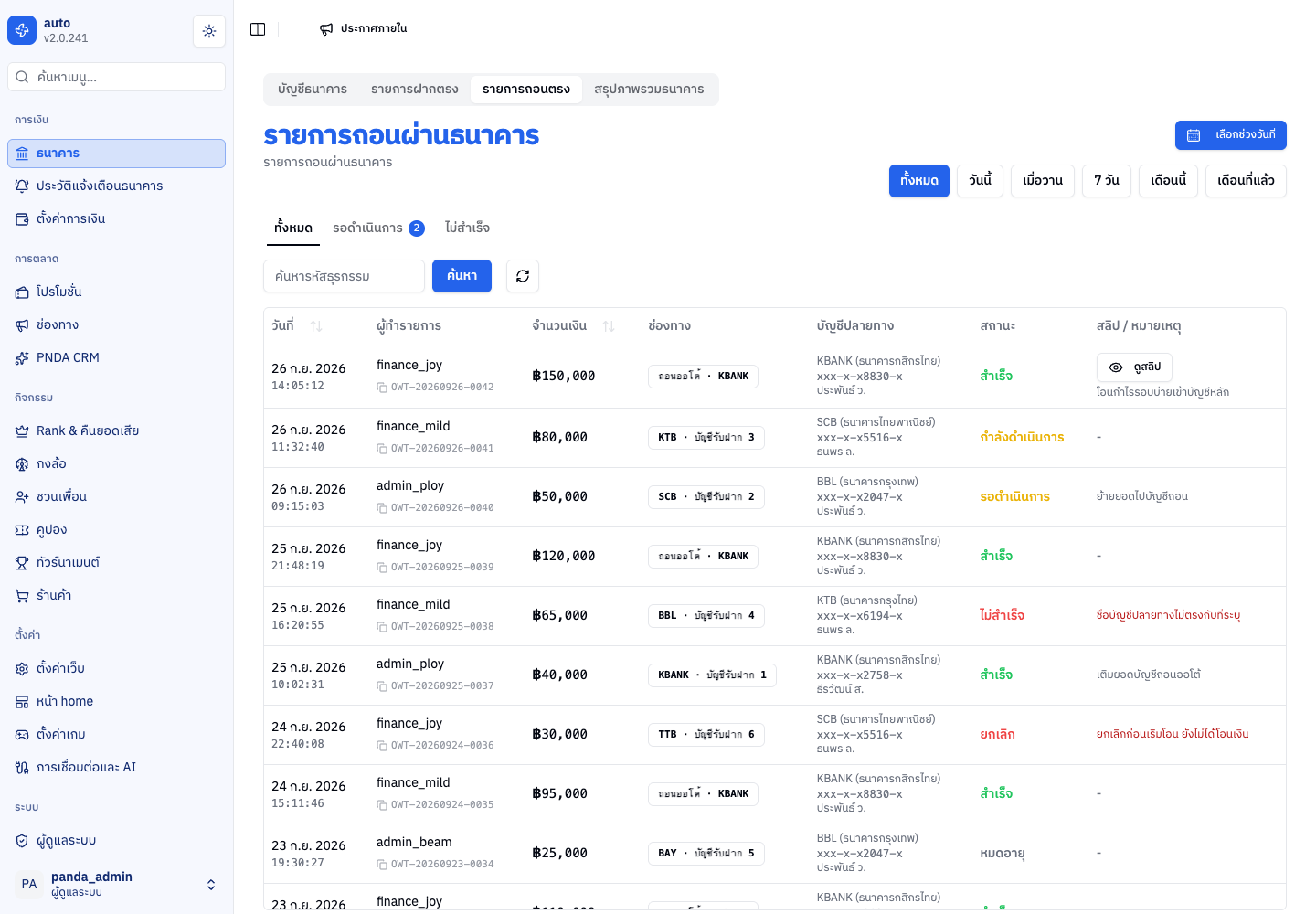Select the เดือนที่แล้ว date filter
The height and width of the screenshot is (914, 1316).
coord(1246,181)
